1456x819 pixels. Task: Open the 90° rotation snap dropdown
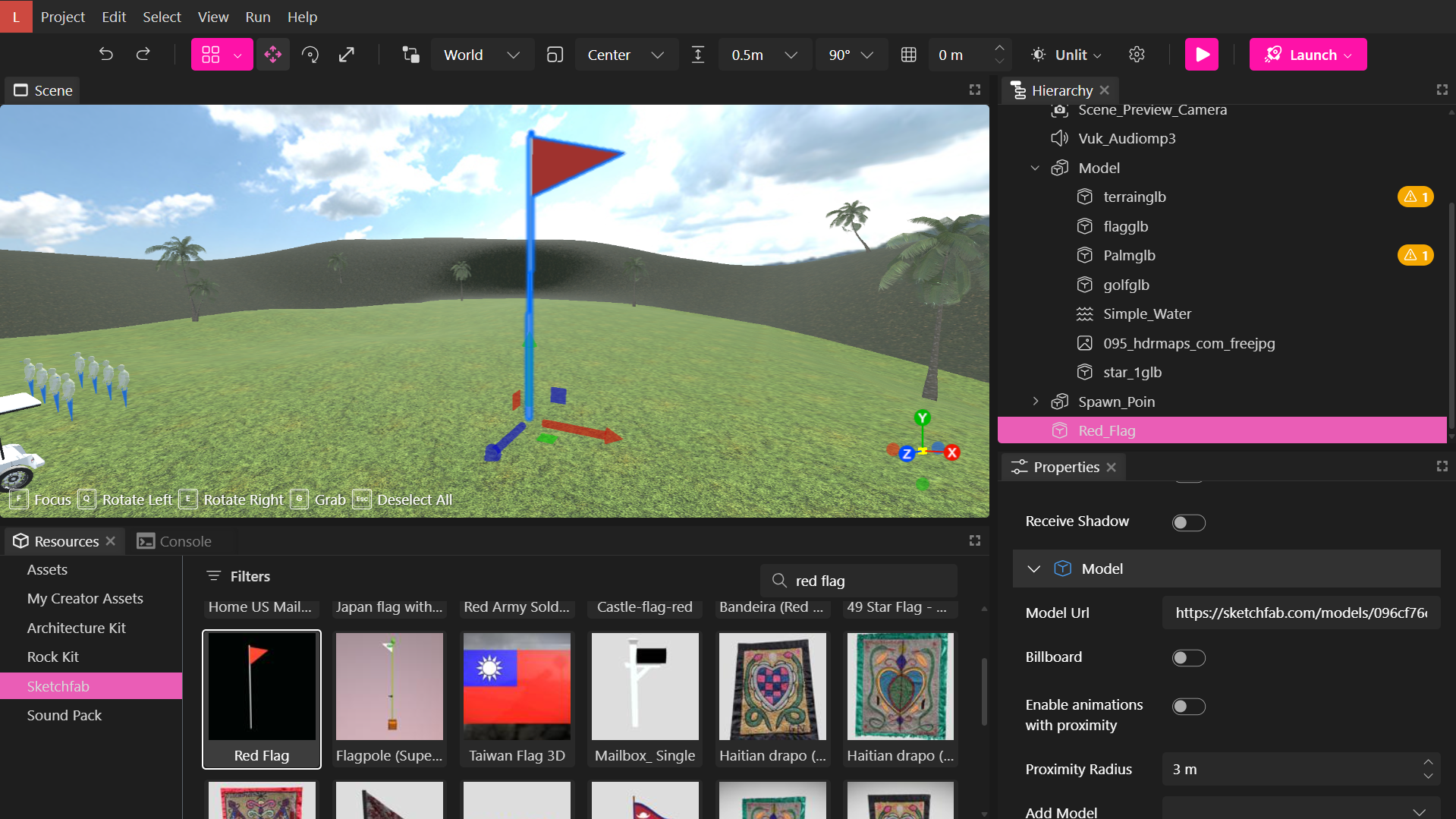point(851,55)
